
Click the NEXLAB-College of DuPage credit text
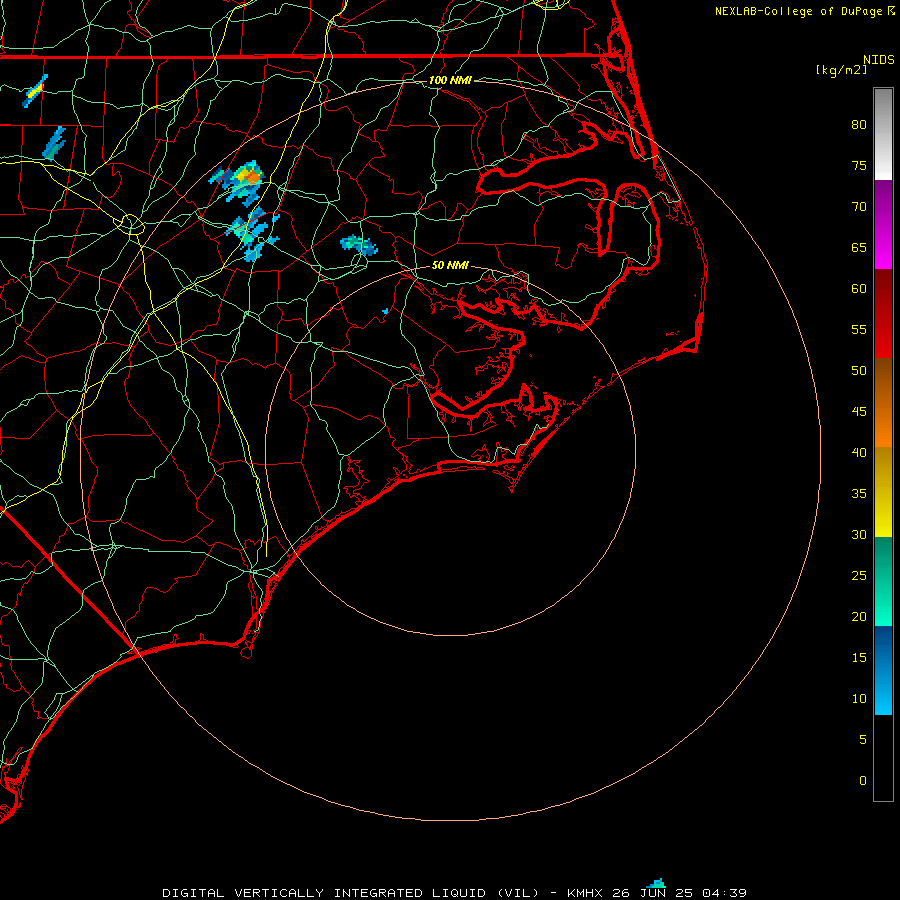pyautogui.click(x=799, y=11)
